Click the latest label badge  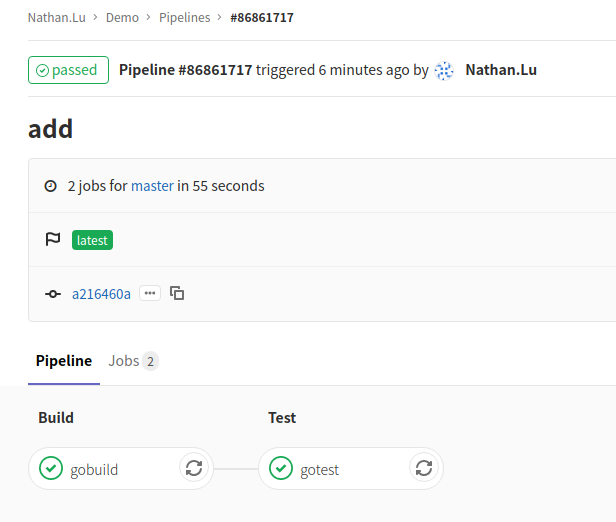tap(92, 240)
